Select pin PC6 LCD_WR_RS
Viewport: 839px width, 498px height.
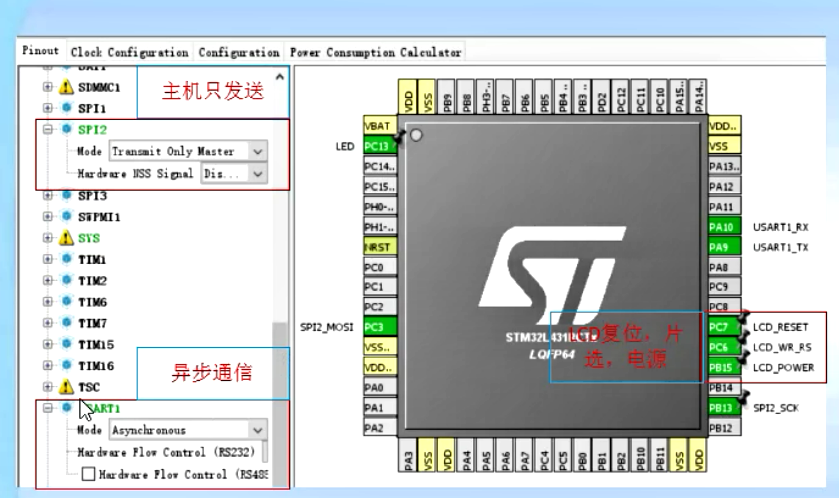[x=724, y=347]
